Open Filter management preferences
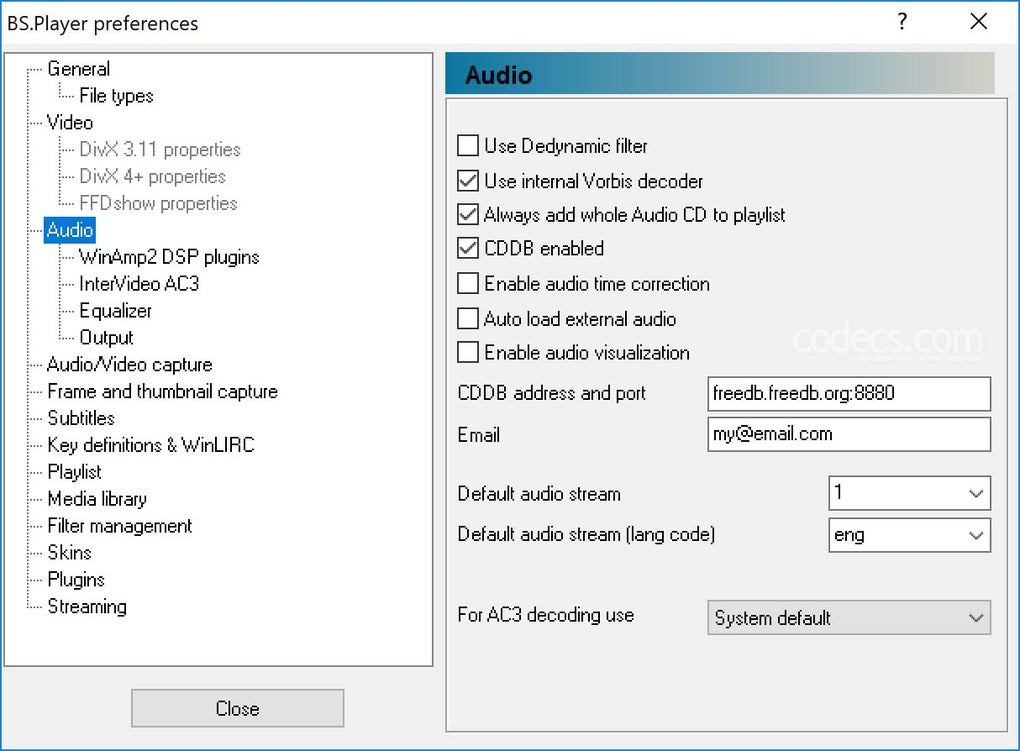 (119, 526)
